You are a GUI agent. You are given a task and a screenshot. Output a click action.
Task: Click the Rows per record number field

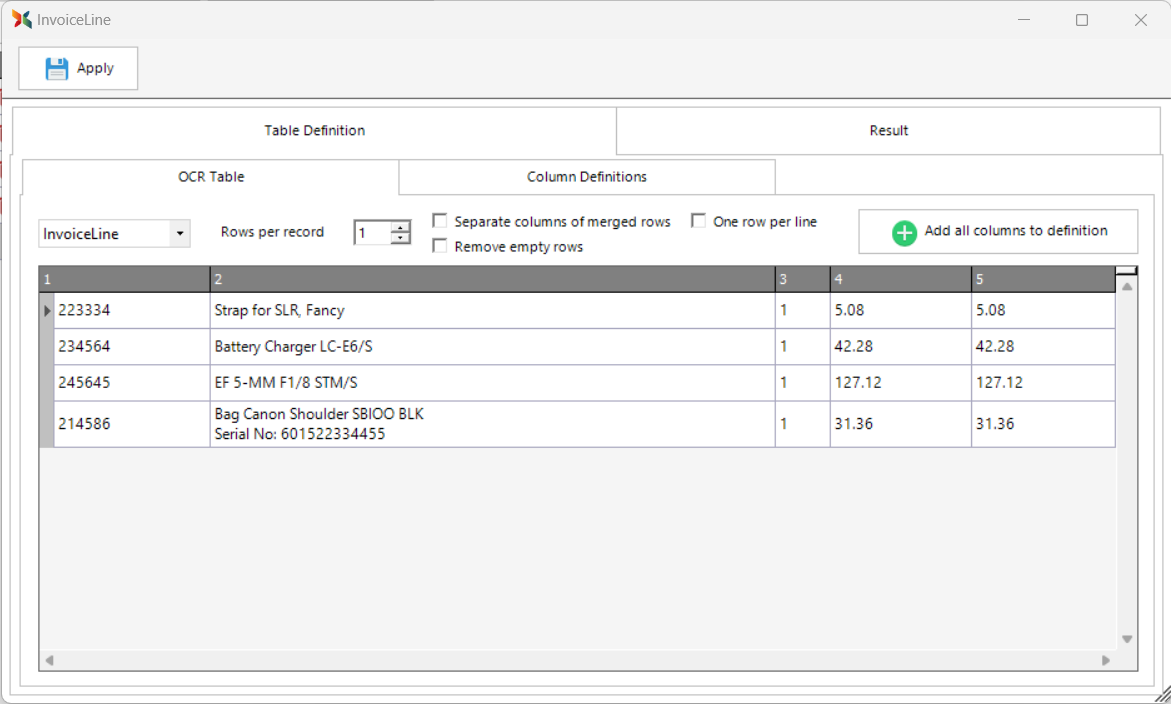(x=372, y=233)
